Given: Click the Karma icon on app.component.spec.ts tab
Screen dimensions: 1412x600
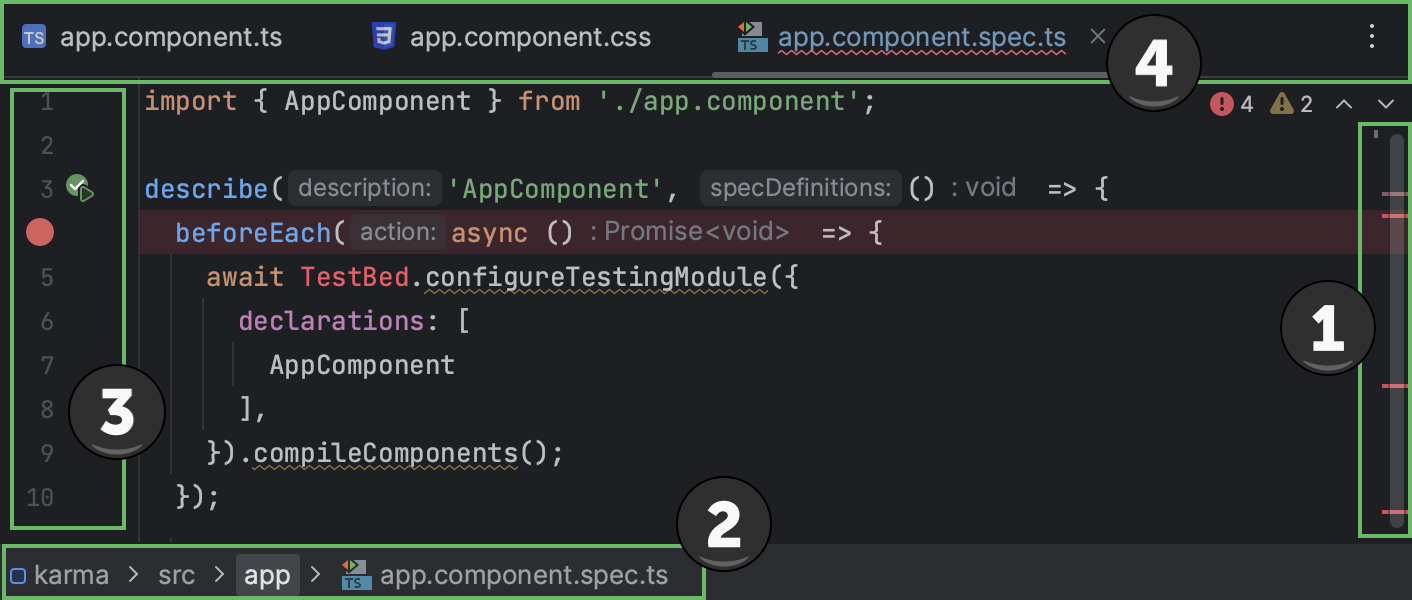Looking at the screenshot, I should tap(751, 36).
